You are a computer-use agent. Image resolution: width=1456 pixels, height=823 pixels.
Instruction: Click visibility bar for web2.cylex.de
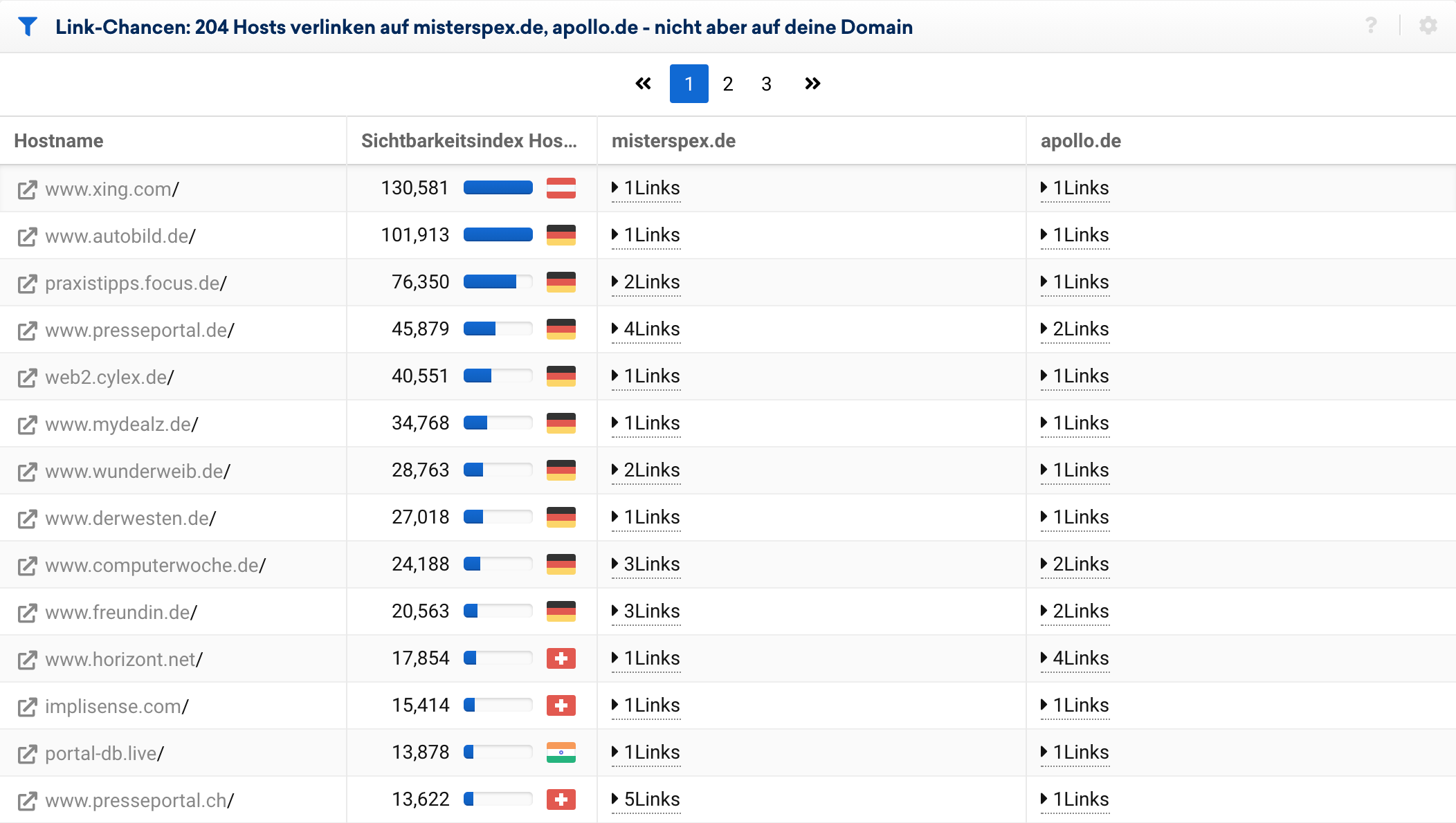498,376
